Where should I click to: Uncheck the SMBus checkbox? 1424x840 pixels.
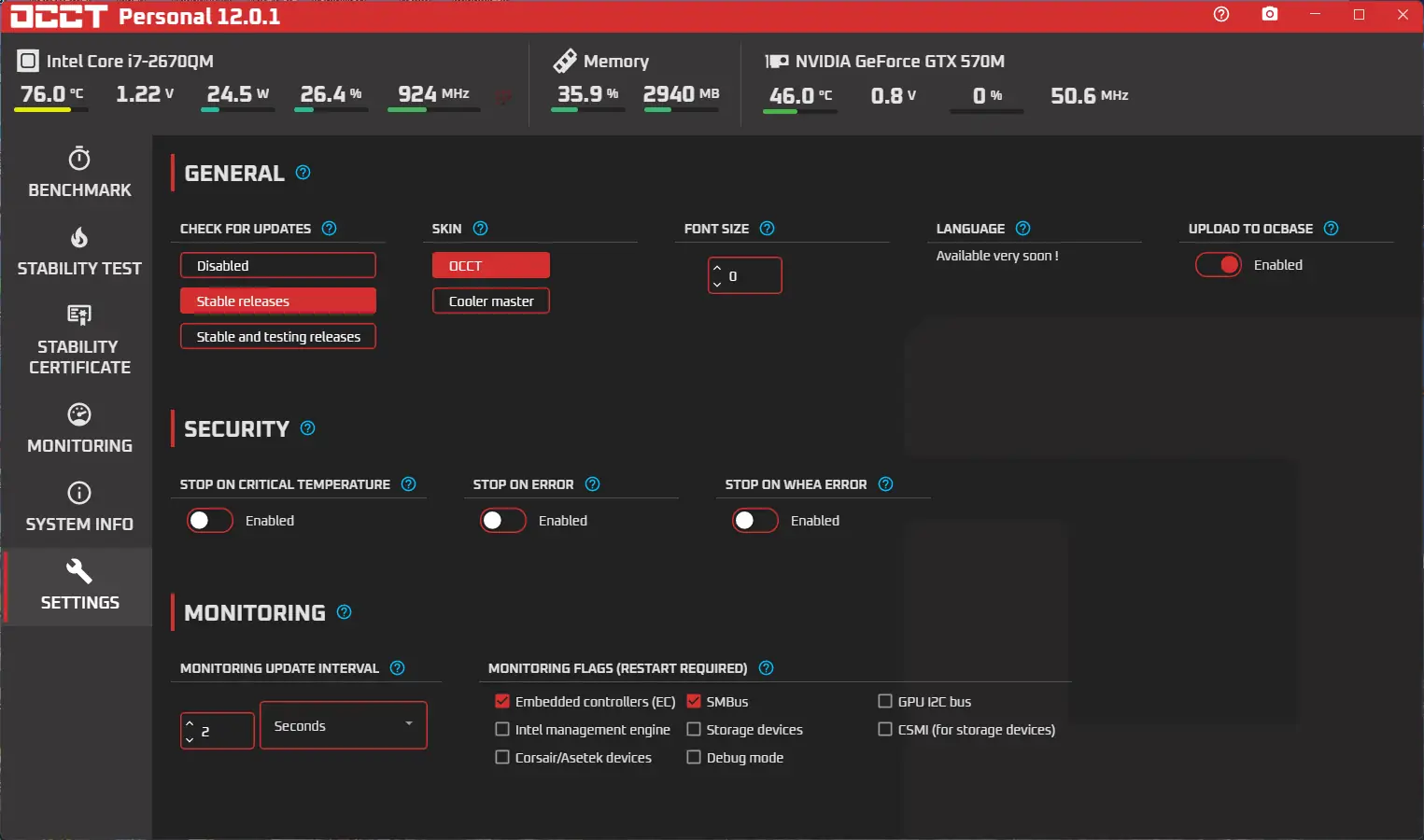(x=694, y=702)
